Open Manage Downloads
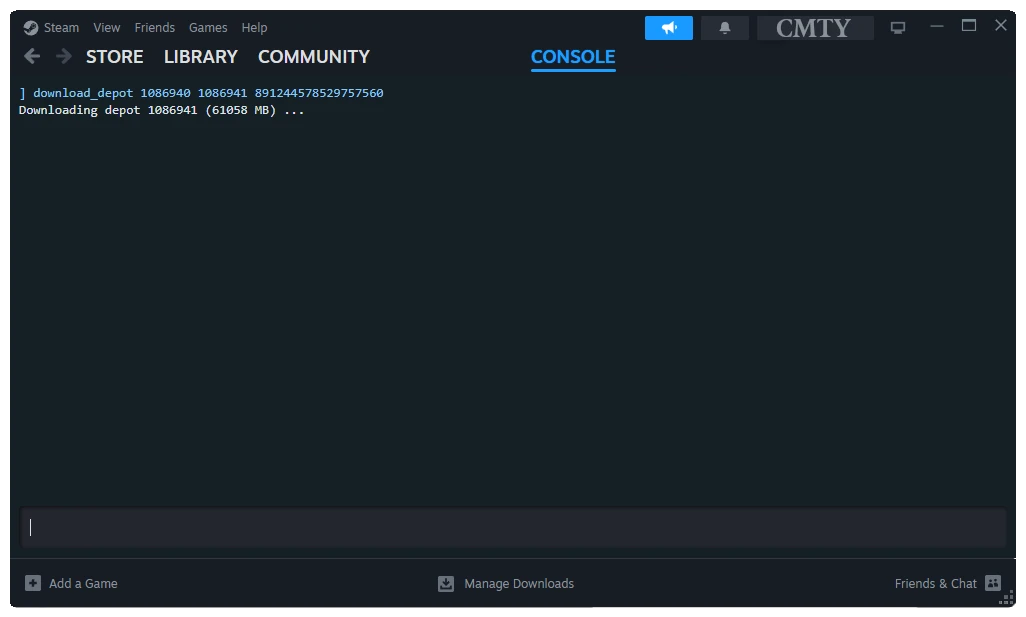 point(519,584)
